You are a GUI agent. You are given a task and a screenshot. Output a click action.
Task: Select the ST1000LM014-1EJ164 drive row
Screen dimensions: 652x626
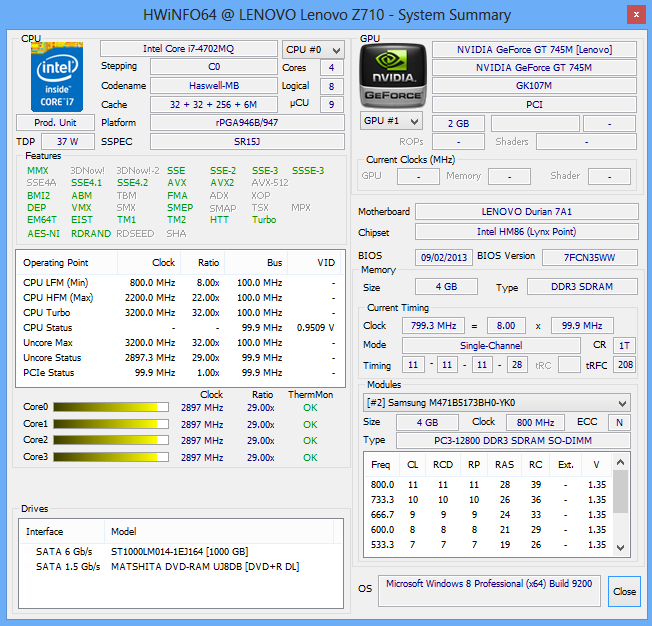click(x=181, y=551)
